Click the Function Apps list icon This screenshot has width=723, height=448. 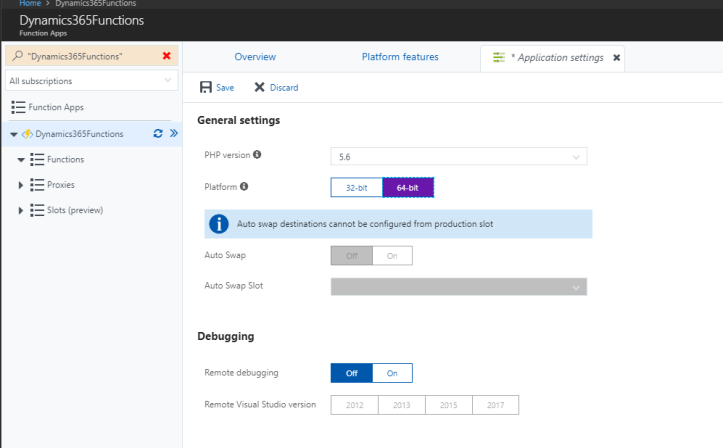(18, 107)
